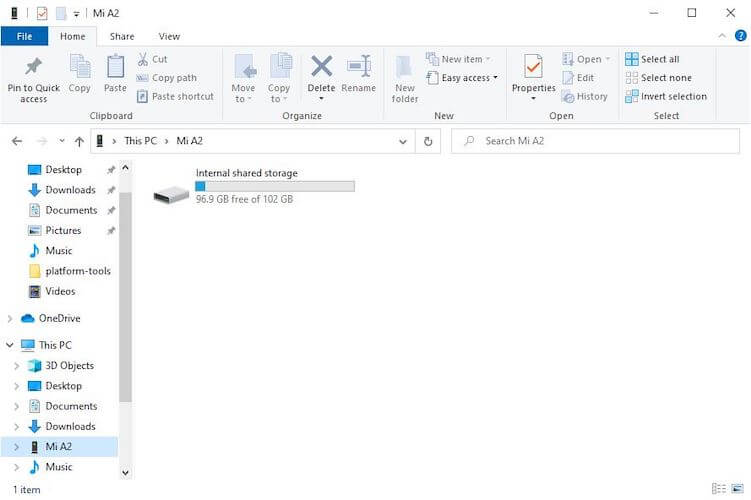Open Customize Quick Access Toolbar dropdown
The height and width of the screenshot is (500, 751).
coord(76,14)
